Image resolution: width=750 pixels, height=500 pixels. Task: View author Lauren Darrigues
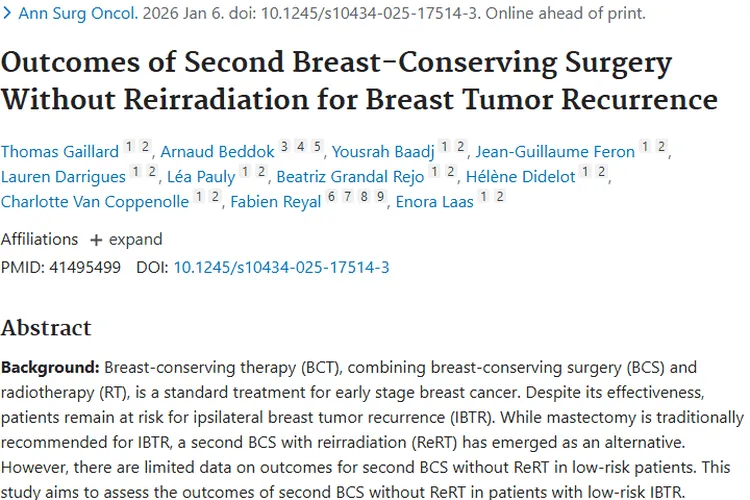tap(63, 177)
